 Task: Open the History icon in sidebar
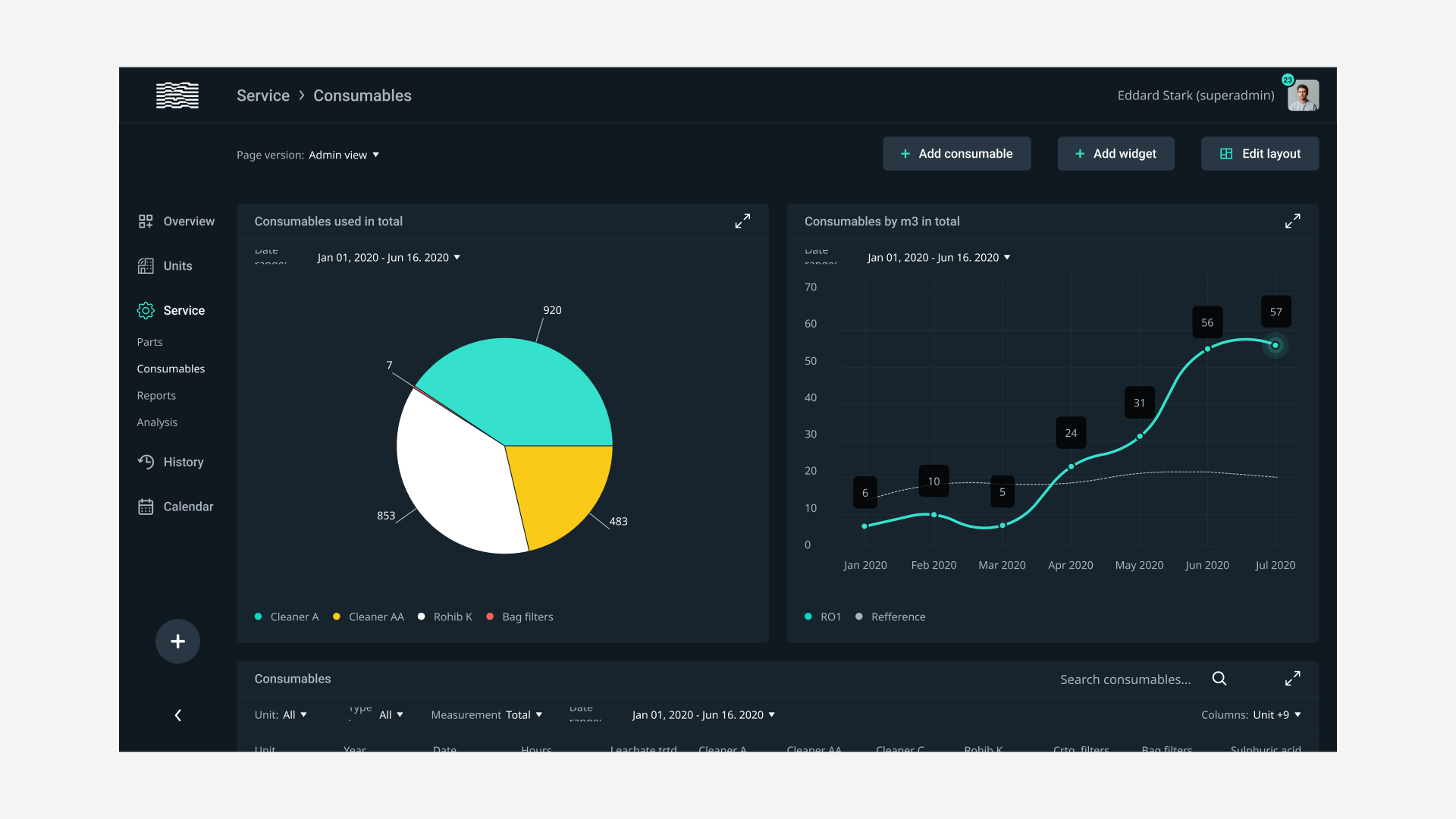click(146, 462)
